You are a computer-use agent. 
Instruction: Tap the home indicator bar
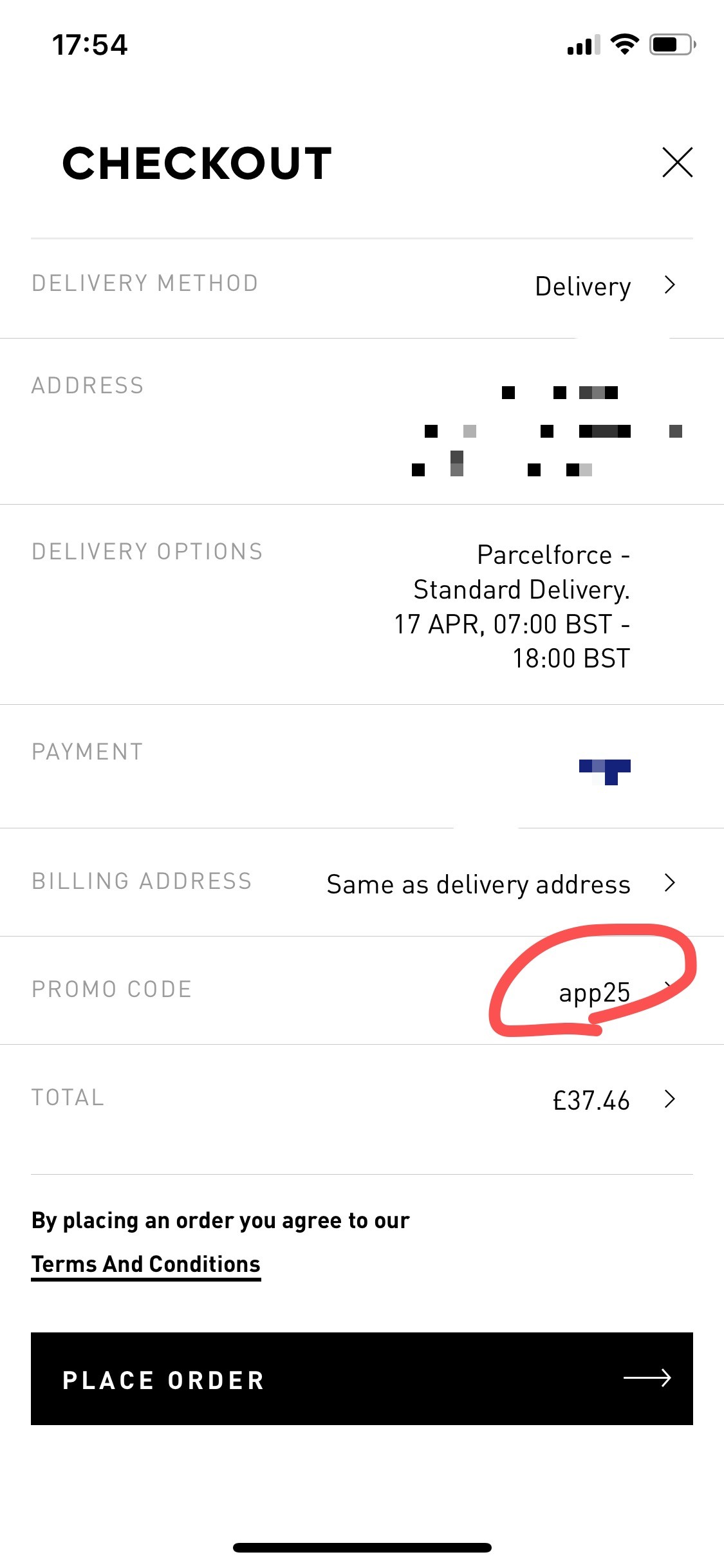click(x=362, y=1547)
